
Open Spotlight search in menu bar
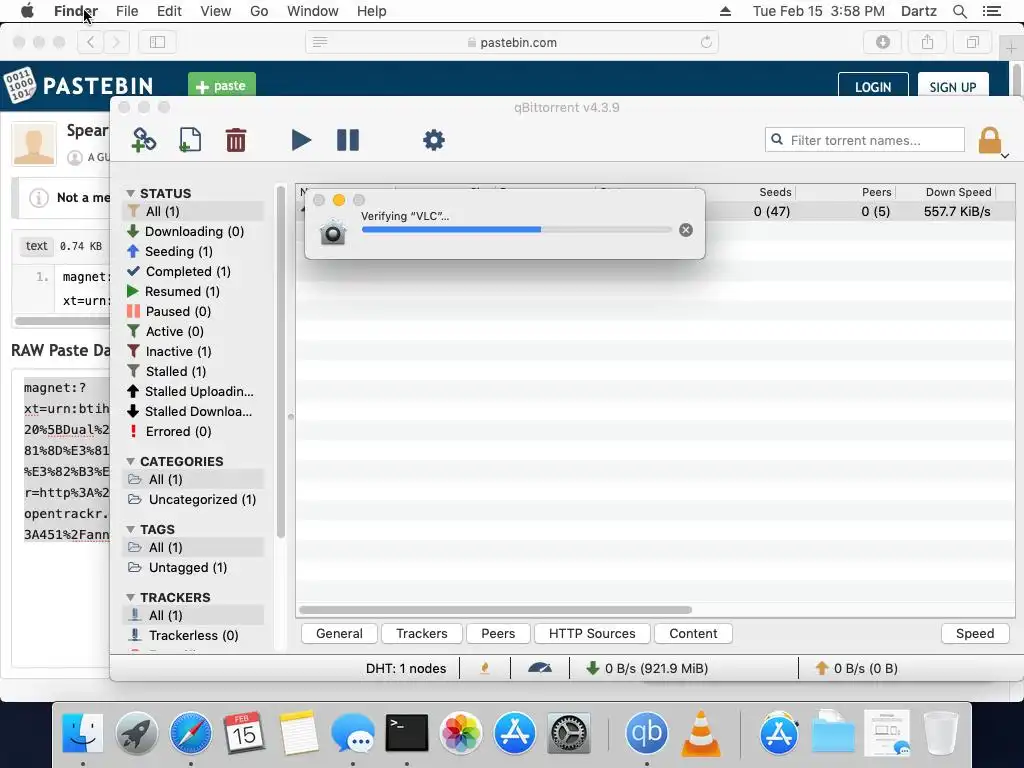tap(960, 11)
